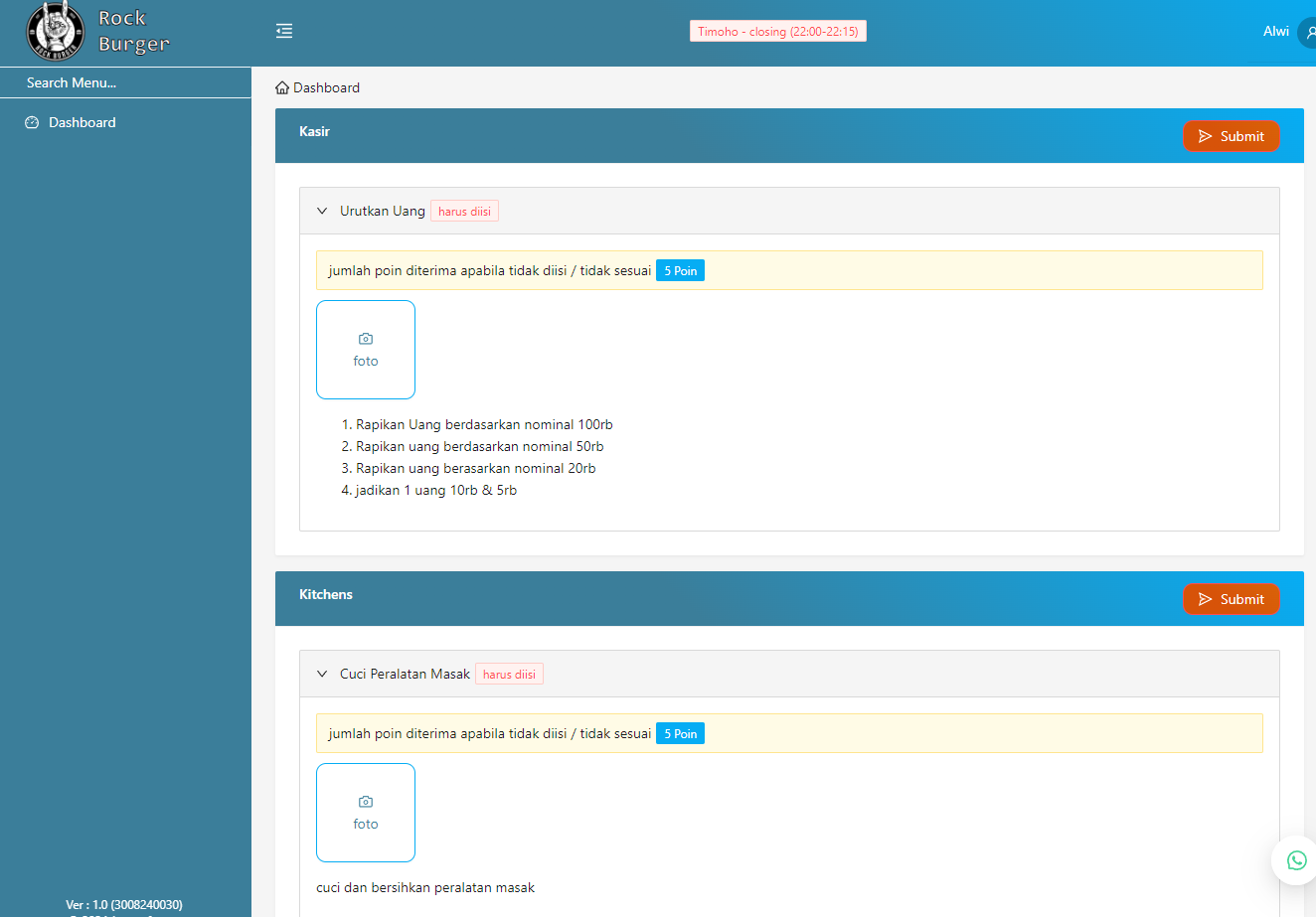The image size is (1316, 917).
Task: Upload foto for Cuci Peralatan Masak
Action: [366, 813]
